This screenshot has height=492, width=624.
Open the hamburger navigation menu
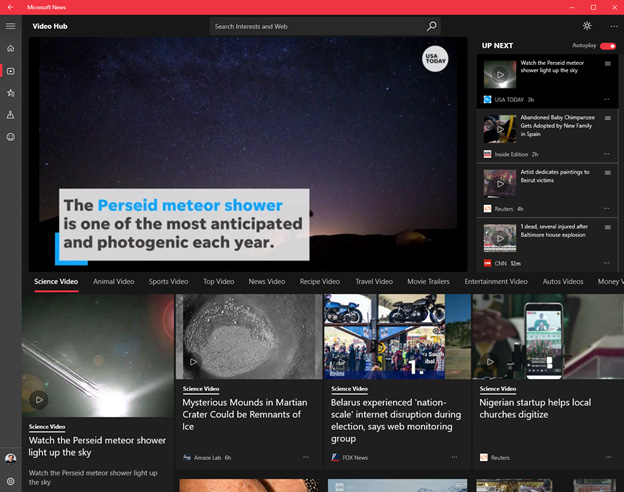pyautogui.click(x=11, y=26)
